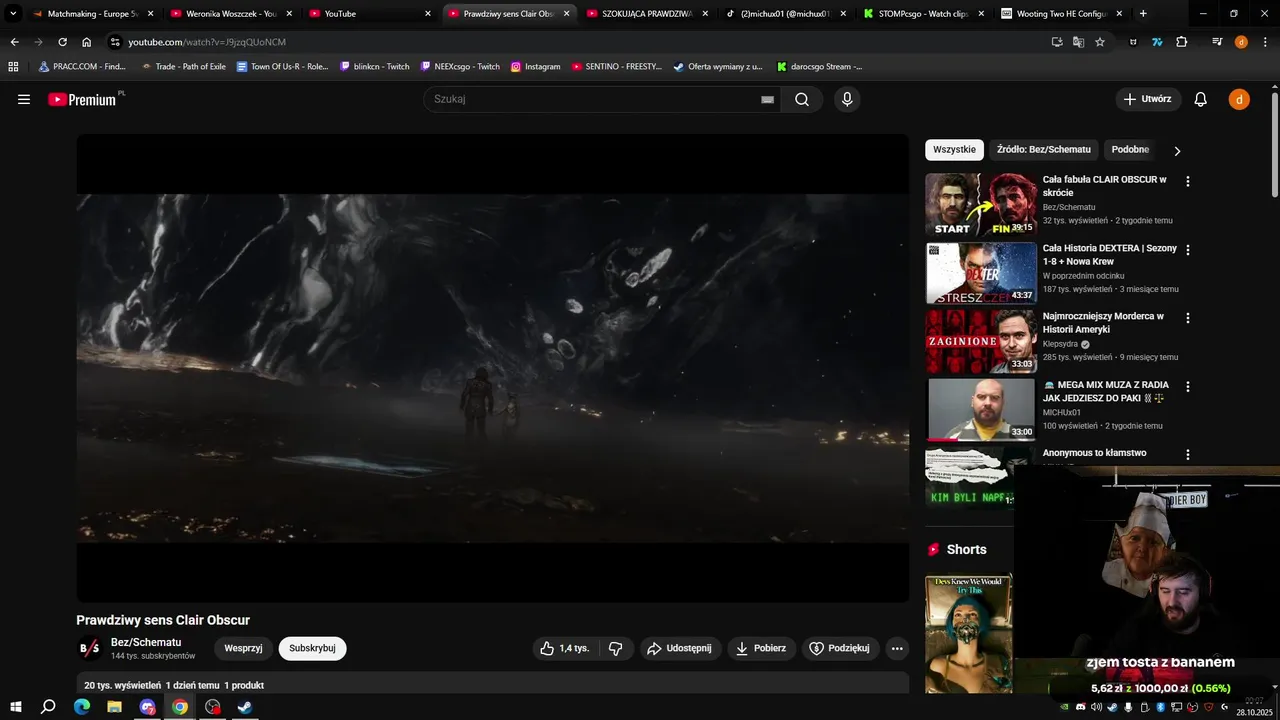Open Steam from the taskbar
This screenshot has height=720, width=1280.
244,706
